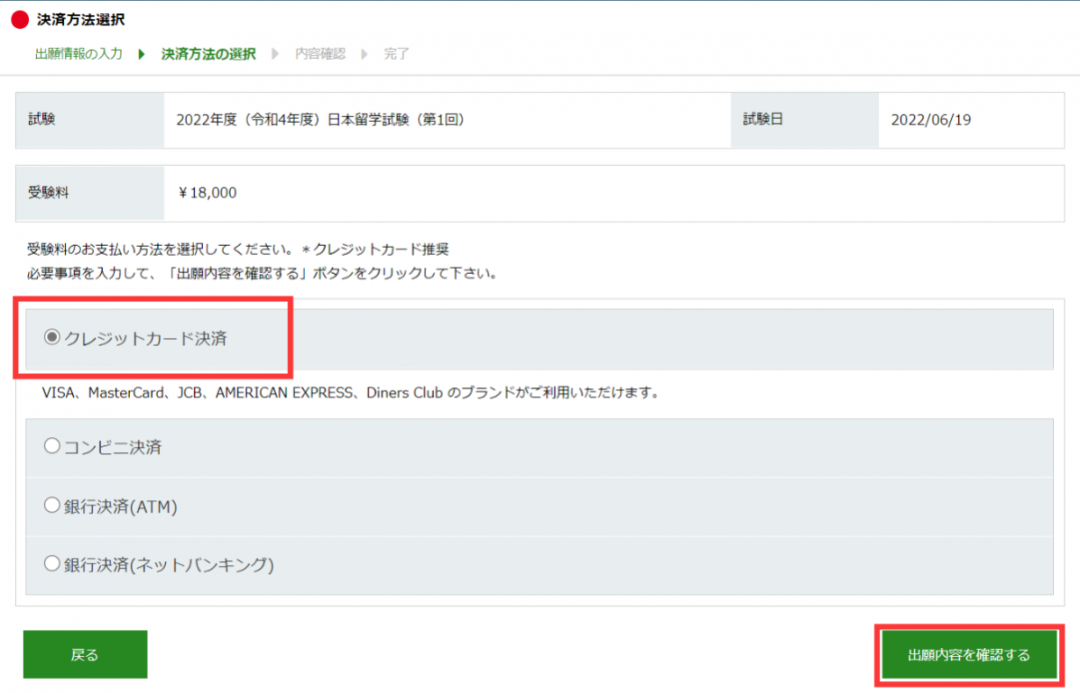Click exam name 2022年度 日本留学試験 text
Screen dimensions: 1080x693
point(320,120)
